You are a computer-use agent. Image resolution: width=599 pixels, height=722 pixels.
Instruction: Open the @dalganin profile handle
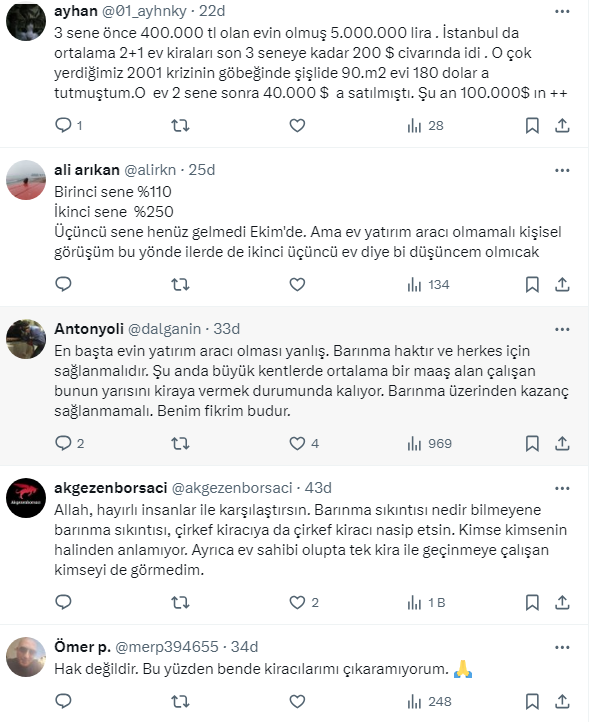click(x=164, y=329)
